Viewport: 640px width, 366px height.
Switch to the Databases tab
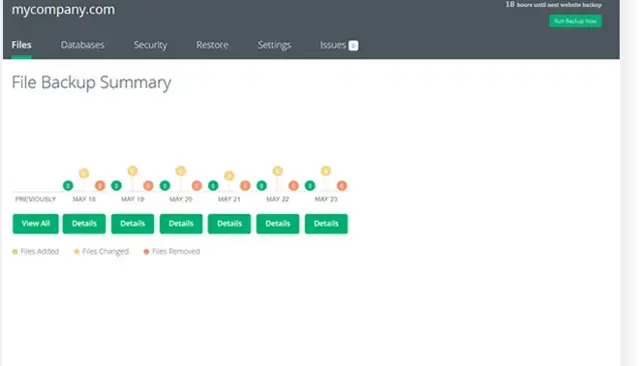click(82, 45)
